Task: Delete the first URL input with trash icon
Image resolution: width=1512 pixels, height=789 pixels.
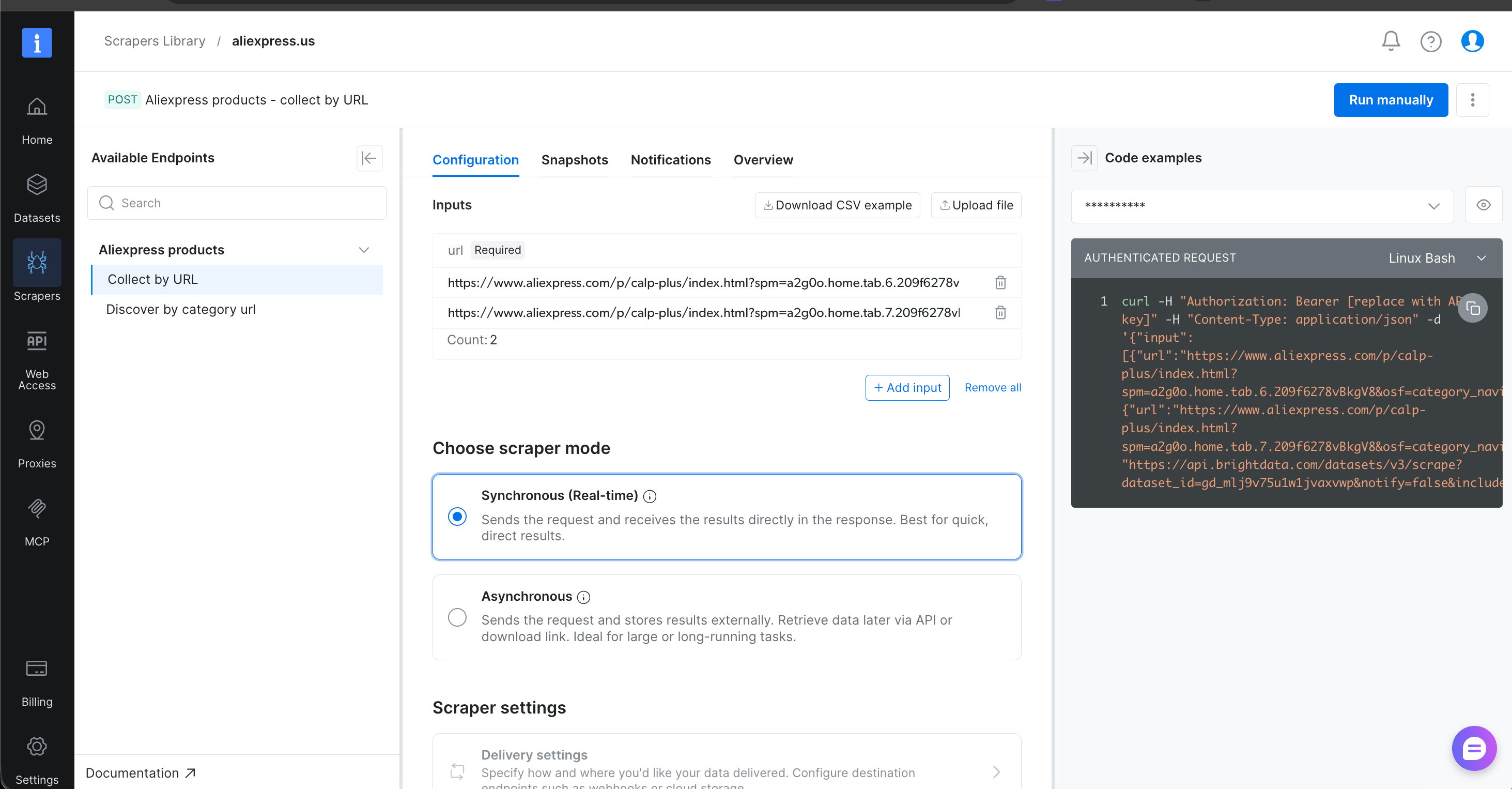Action: coord(1001,283)
